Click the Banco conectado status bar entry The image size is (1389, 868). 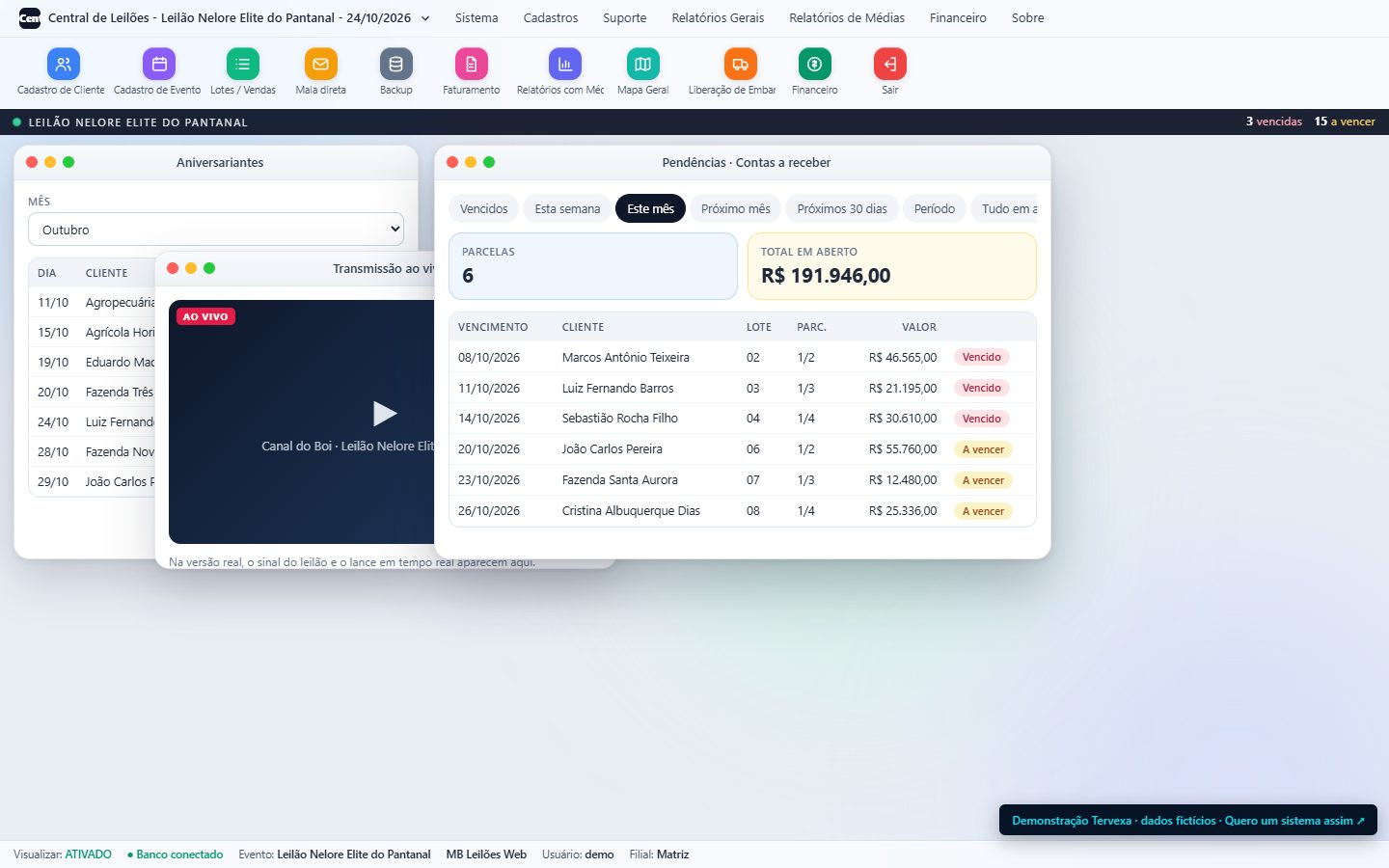click(175, 854)
